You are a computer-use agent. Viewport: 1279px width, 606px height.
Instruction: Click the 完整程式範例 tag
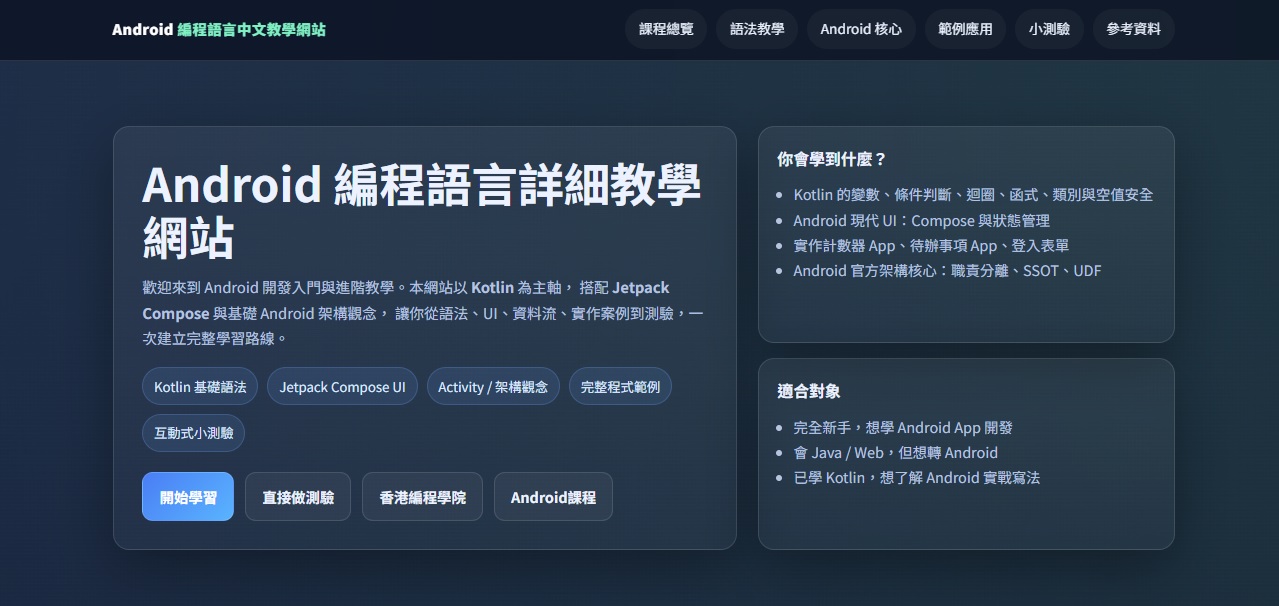tap(620, 386)
